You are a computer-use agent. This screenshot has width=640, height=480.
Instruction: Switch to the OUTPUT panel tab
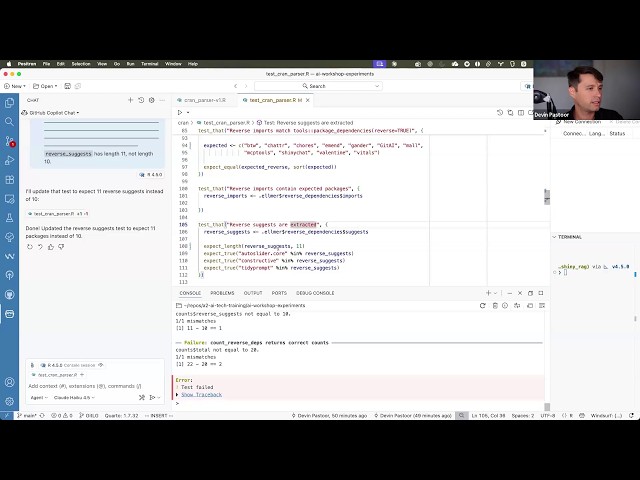[253, 293]
